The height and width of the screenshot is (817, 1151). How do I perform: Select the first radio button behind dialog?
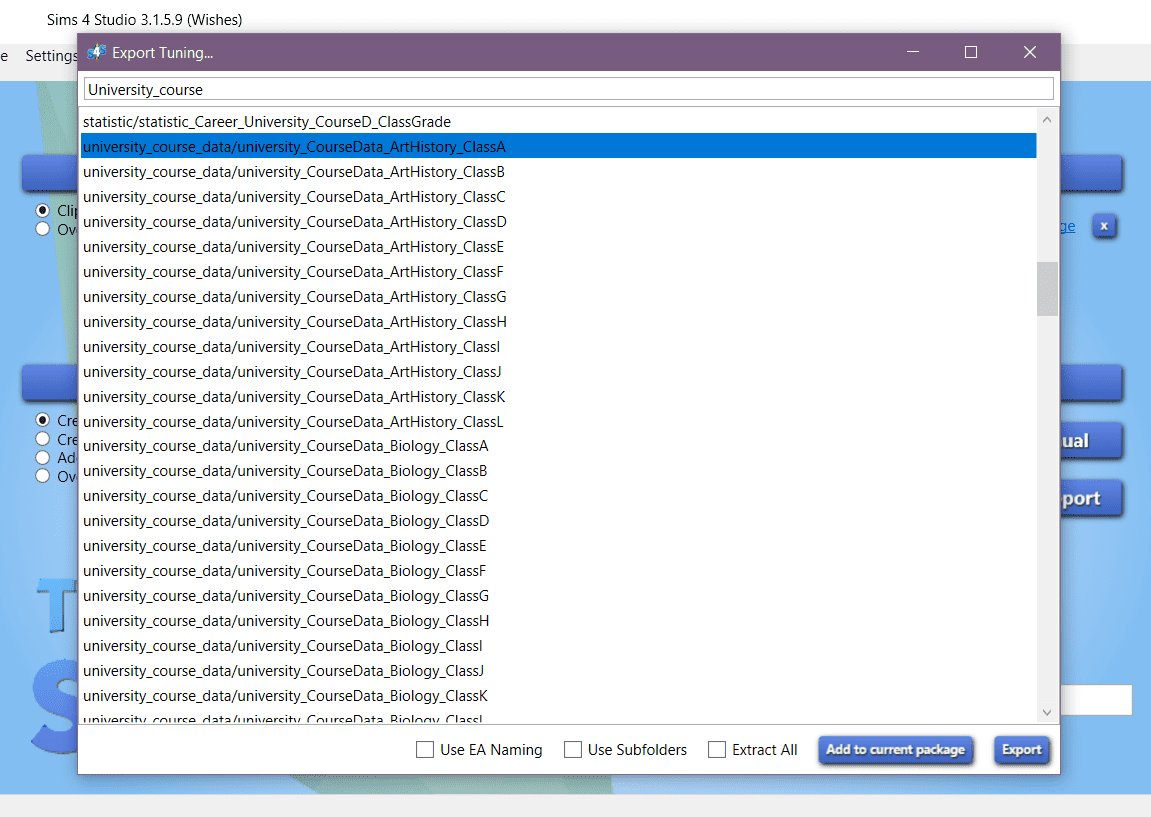[x=42, y=211]
